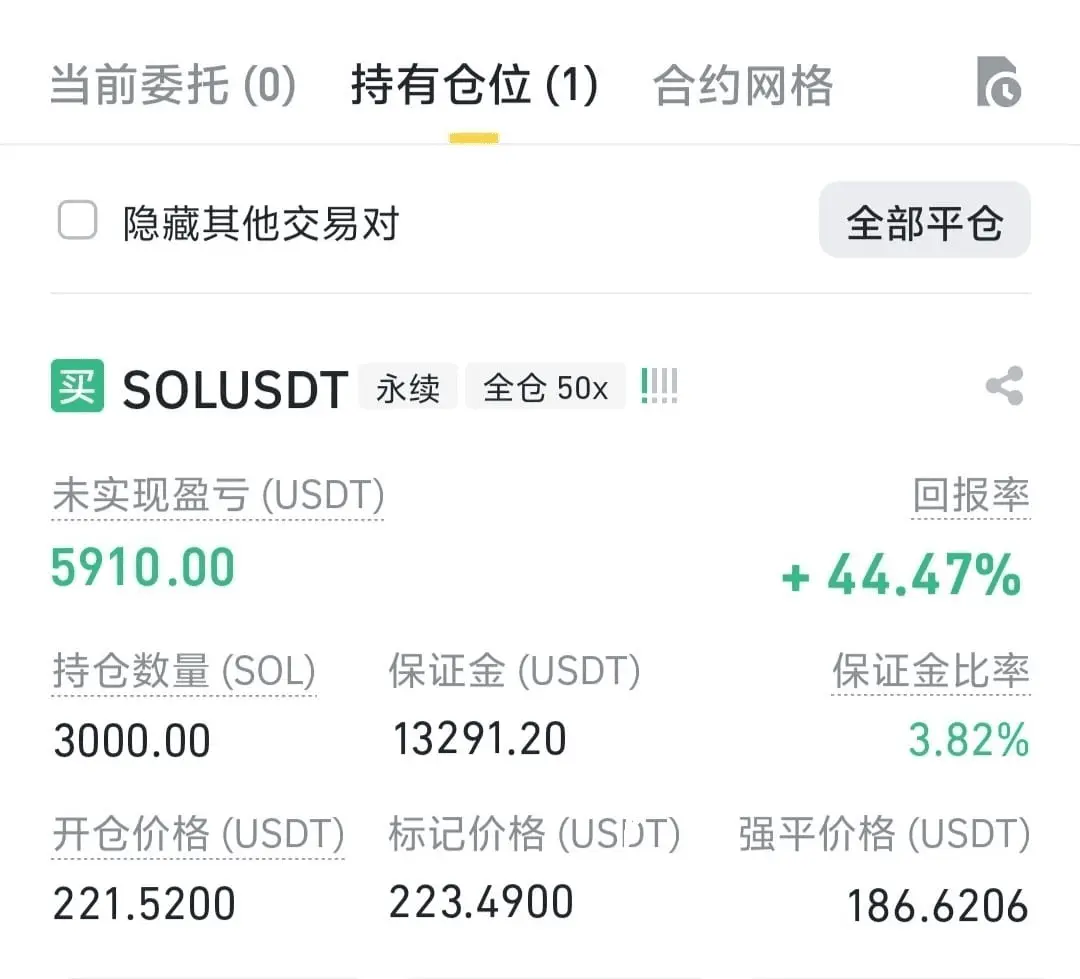Check the 隐藏其他交易对 checkbox
The image size is (1080, 979).
[x=77, y=220]
